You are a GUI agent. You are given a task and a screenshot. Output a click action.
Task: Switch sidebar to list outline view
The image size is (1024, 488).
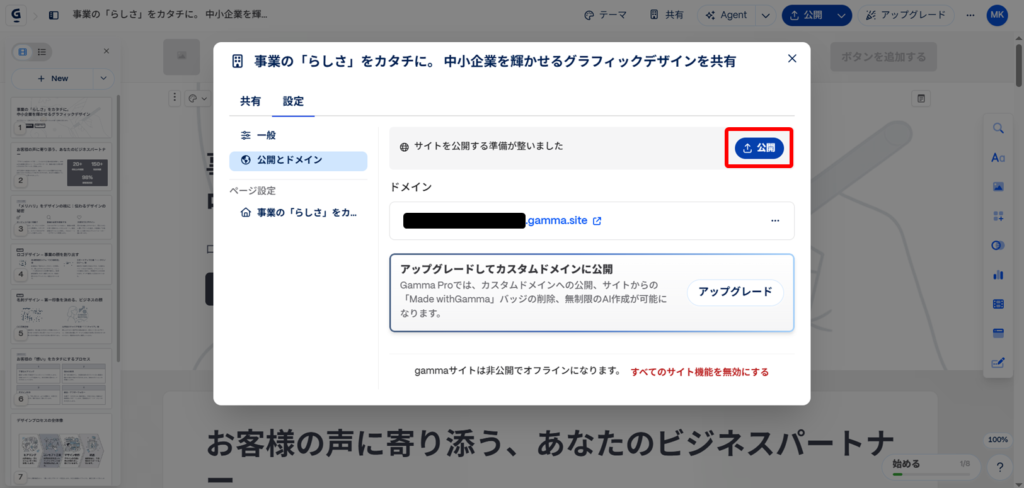tap(41, 51)
